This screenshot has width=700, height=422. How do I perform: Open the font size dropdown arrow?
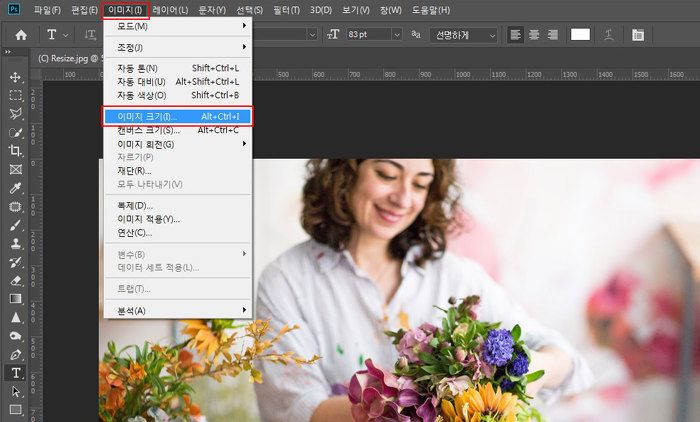(x=396, y=34)
